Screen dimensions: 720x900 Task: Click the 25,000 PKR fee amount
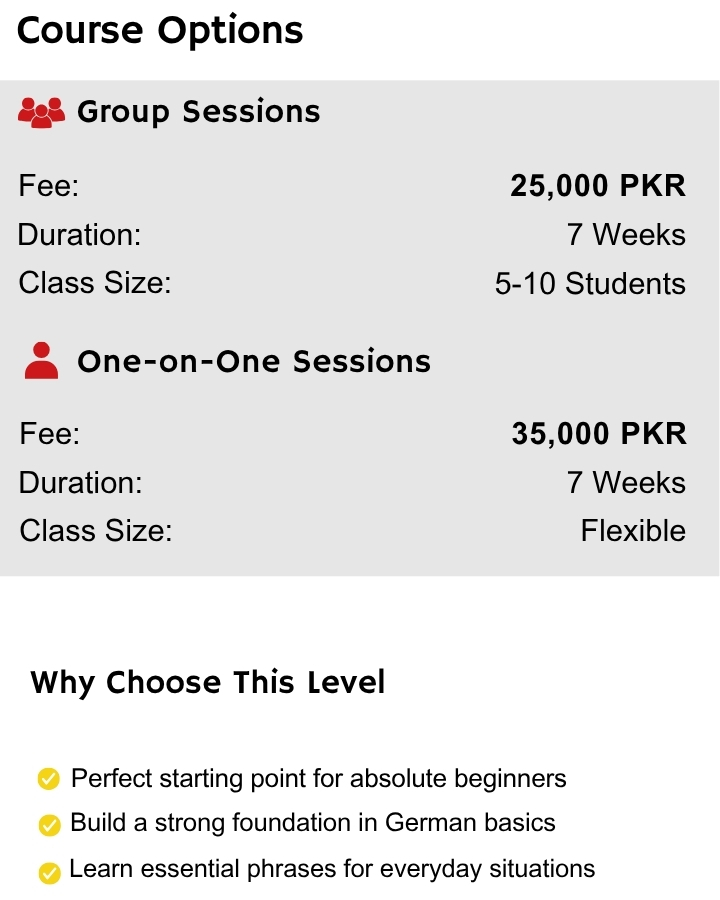pos(598,186)
